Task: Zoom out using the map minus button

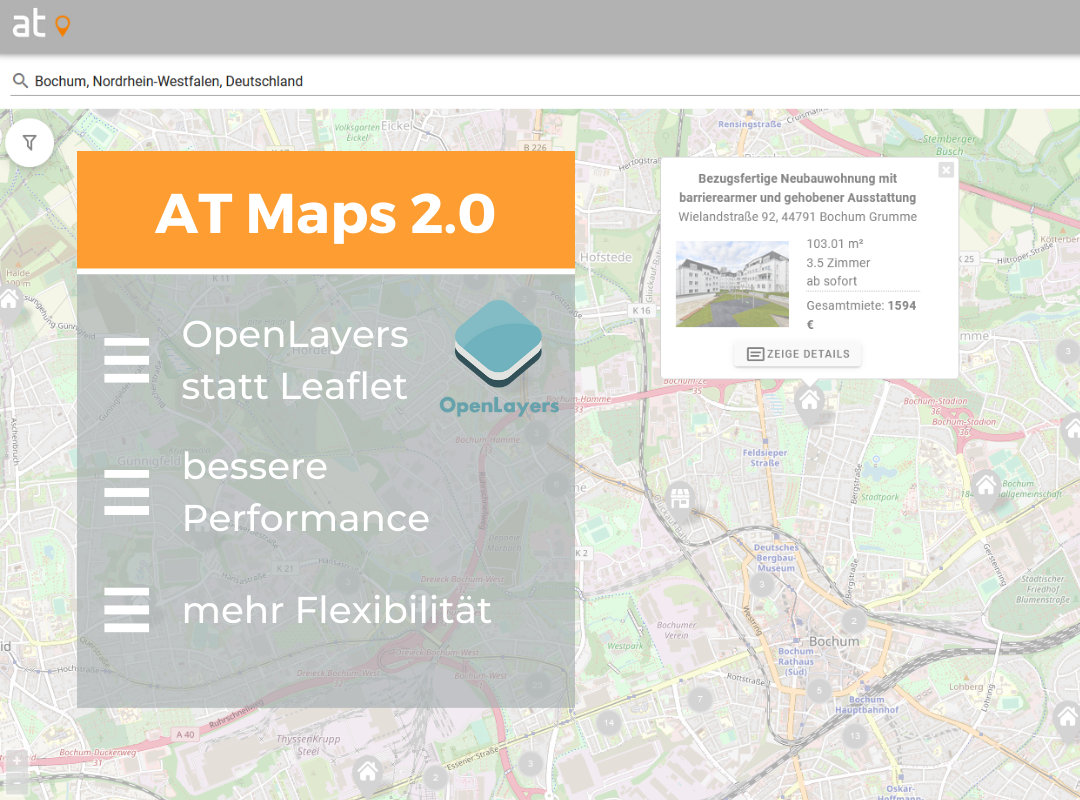Action: 17,782
